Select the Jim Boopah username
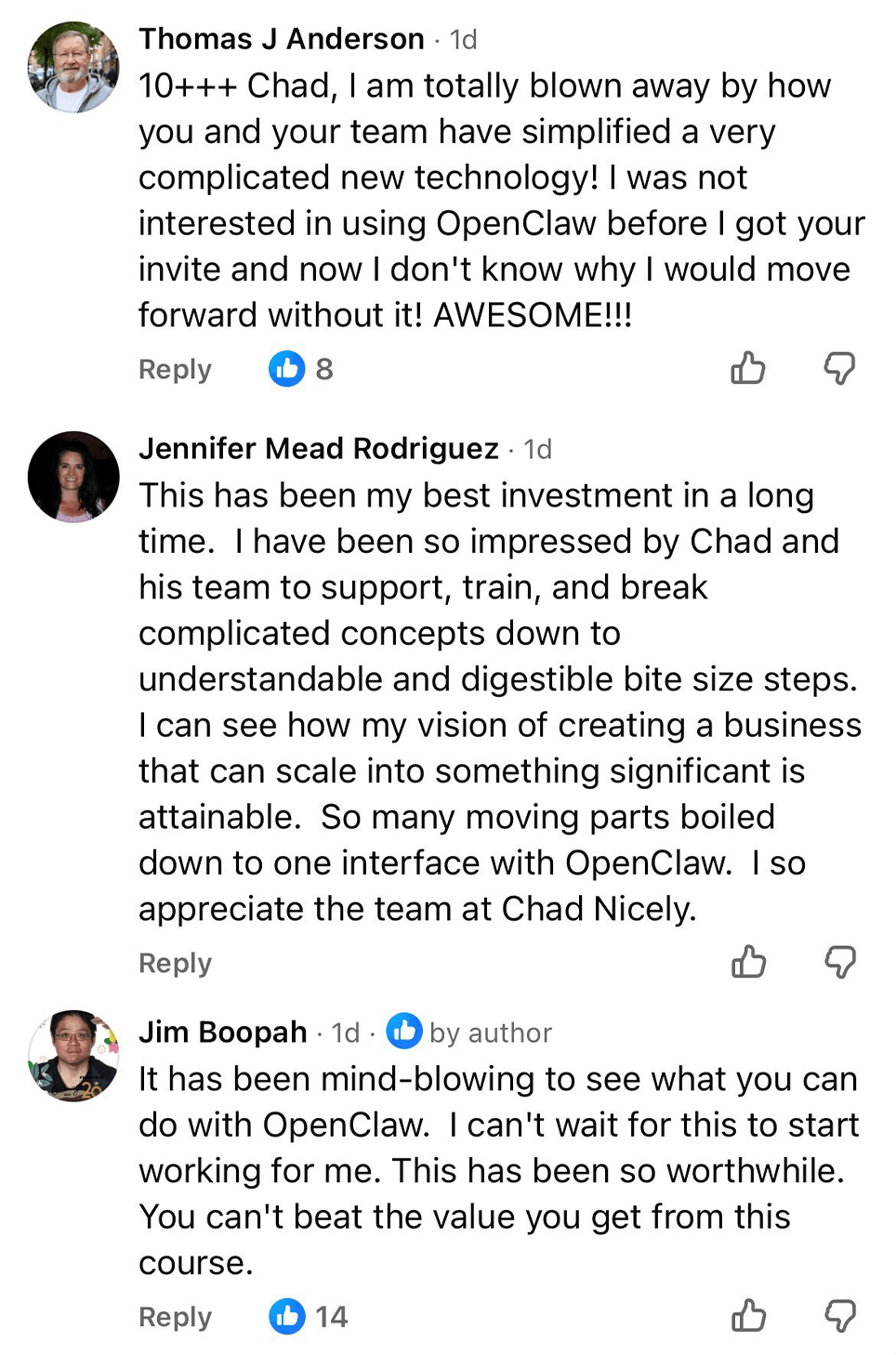This screenshot has width=896, height=1355. tap(223, 1032)
